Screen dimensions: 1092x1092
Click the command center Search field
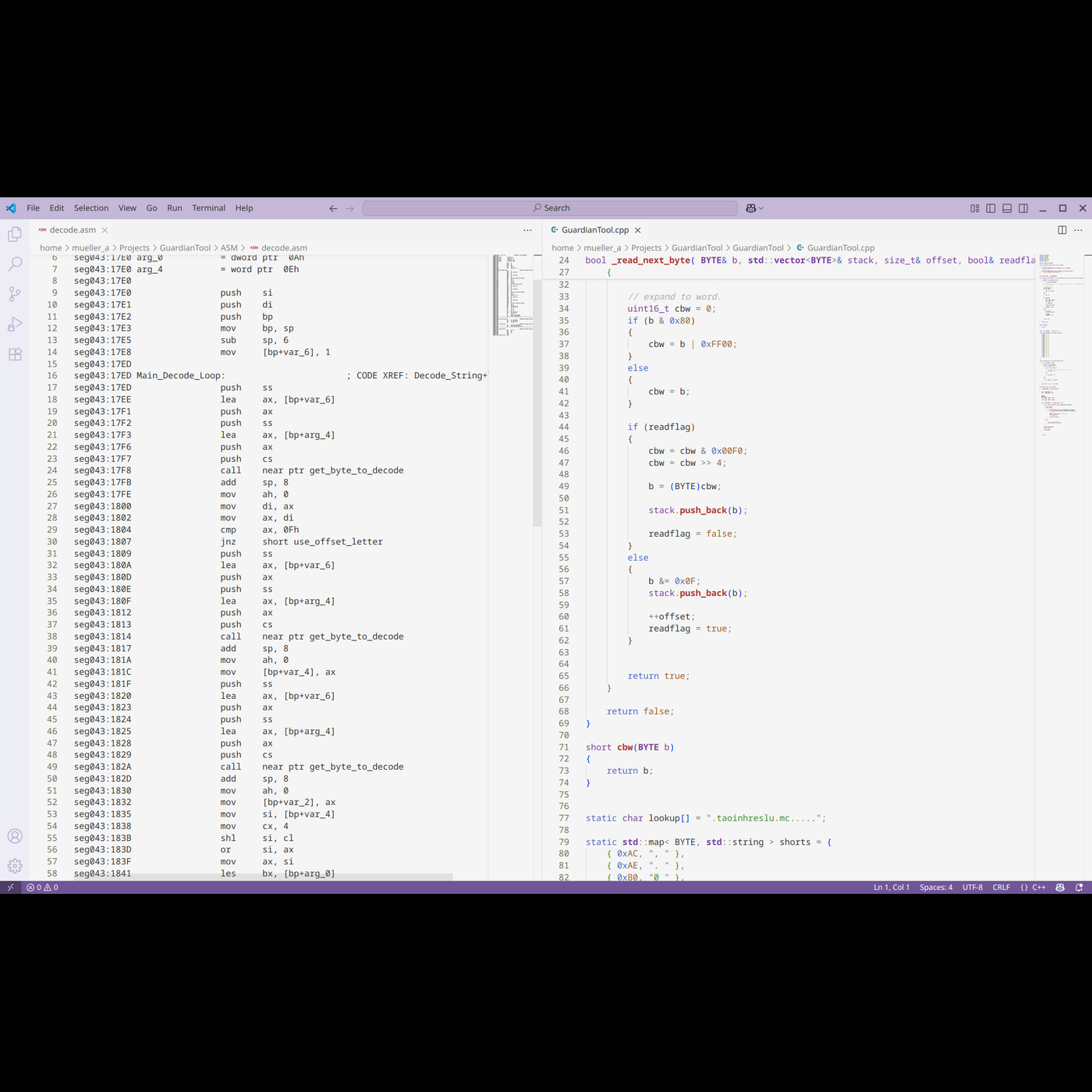550,208
